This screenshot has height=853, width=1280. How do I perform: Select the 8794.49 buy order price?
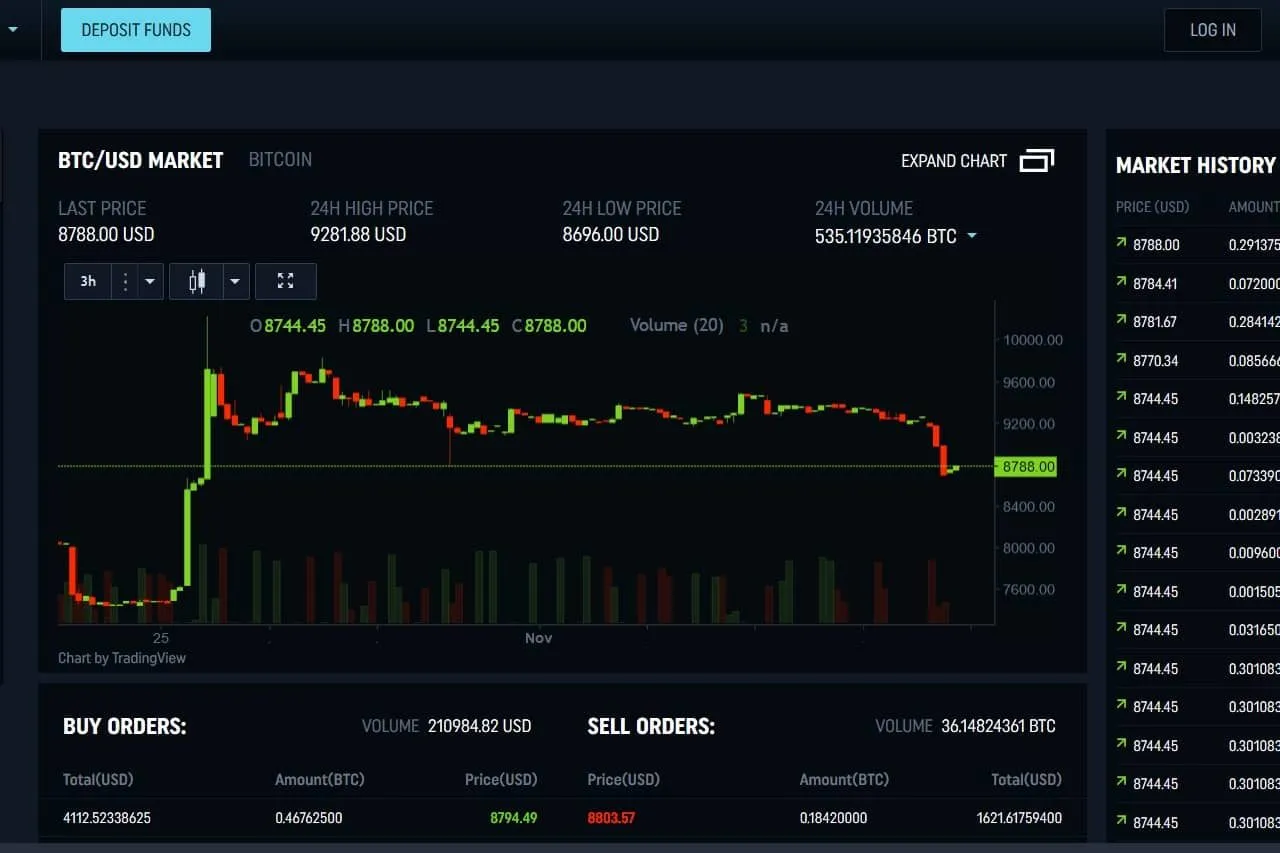513,818
